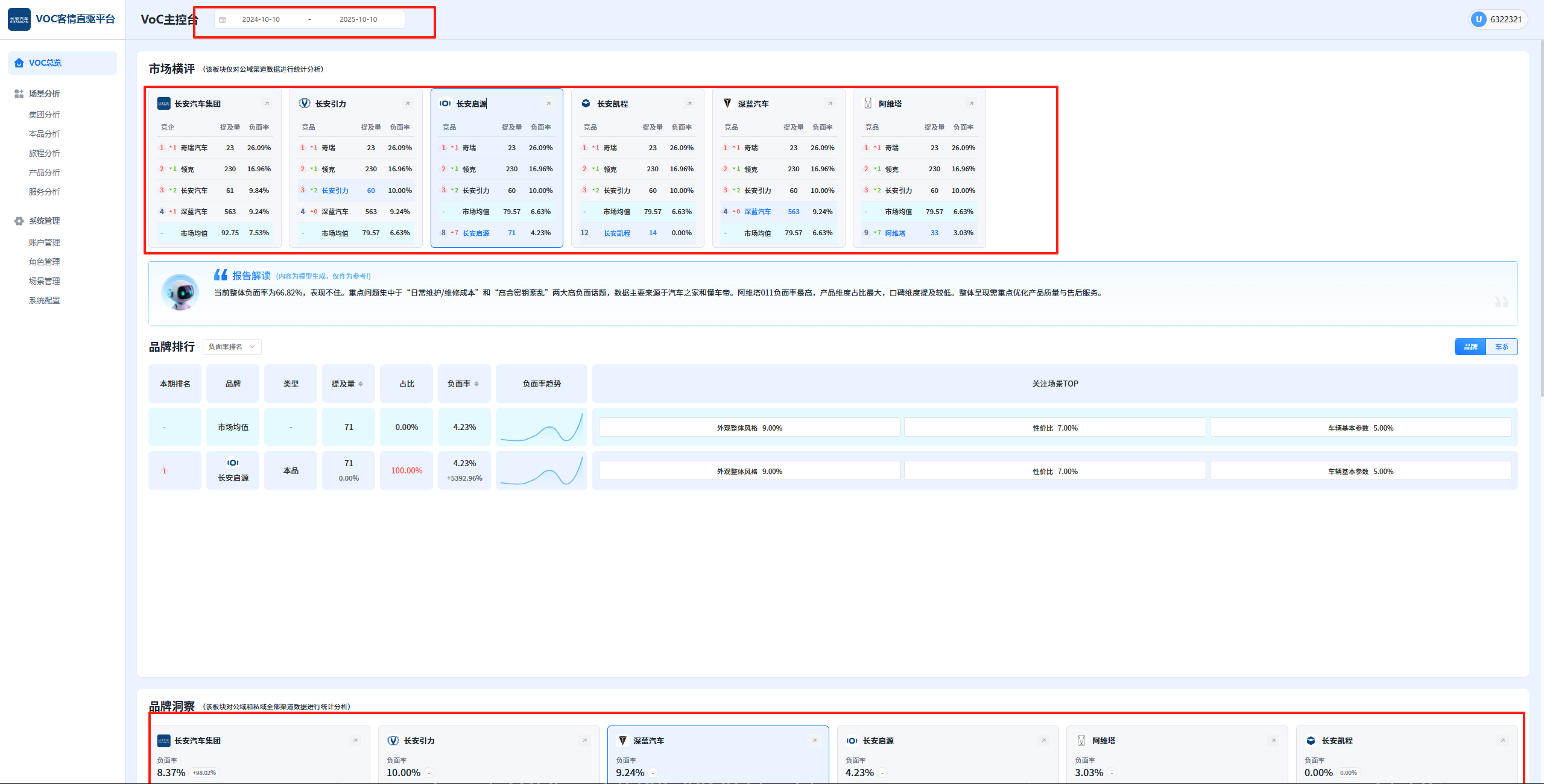Open the 长安汽车集团 market card arrow icon
The width and height of the screenshot is (1544, 784).
[267, 104]
